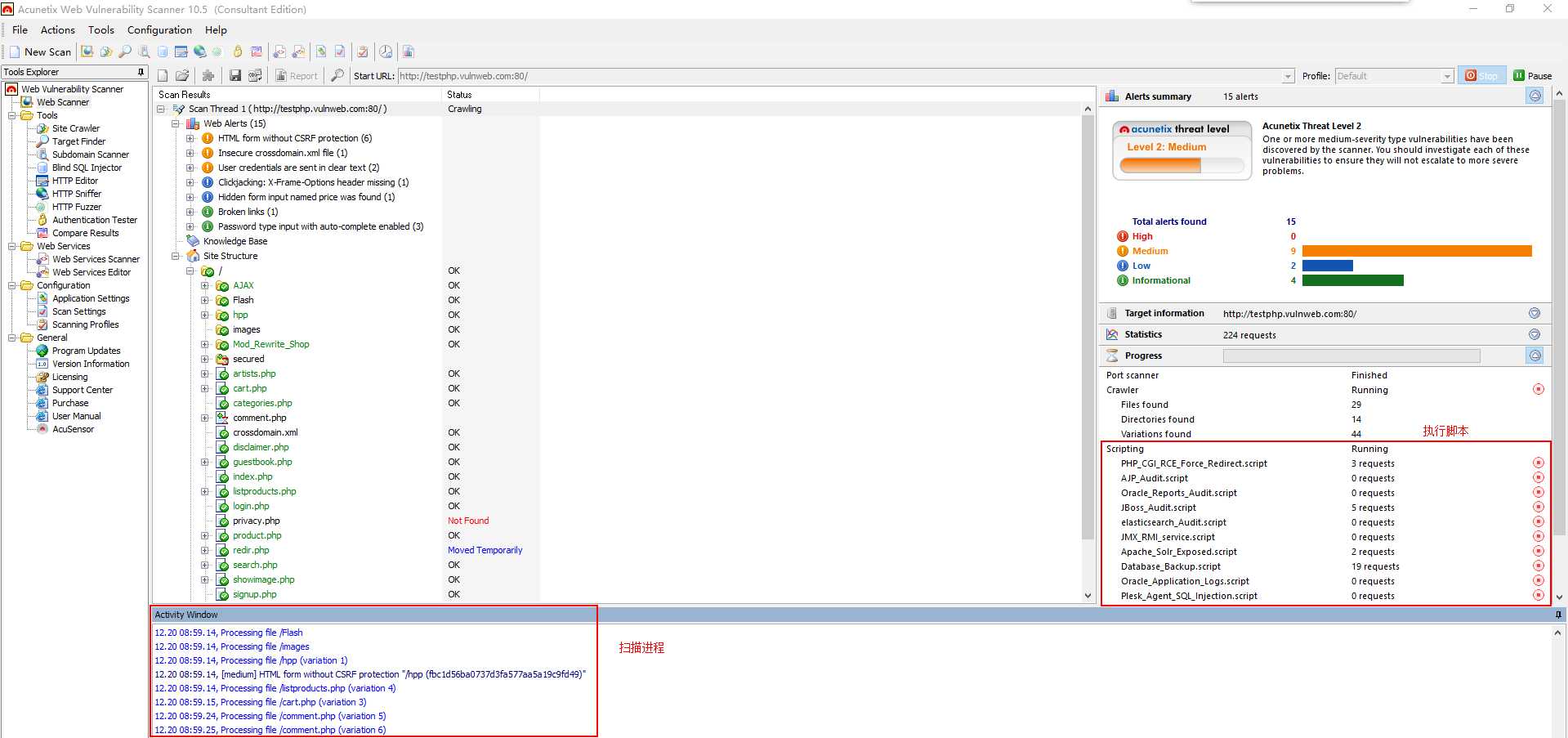1568x738 pixels.
Task: Expand the AJAX folder node
Action: [x=204, y=285]
